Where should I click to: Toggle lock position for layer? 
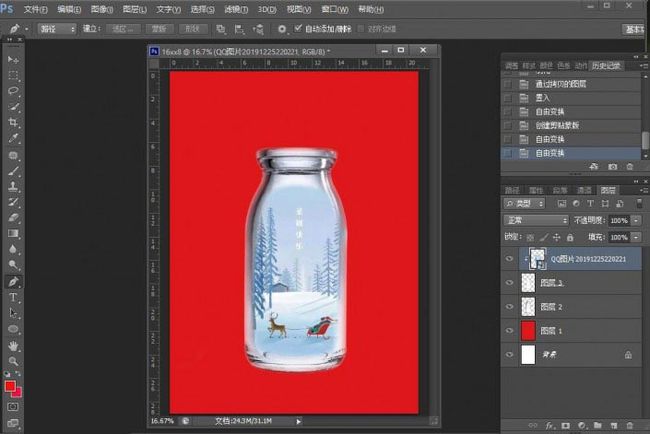click(x=557, y=238)
